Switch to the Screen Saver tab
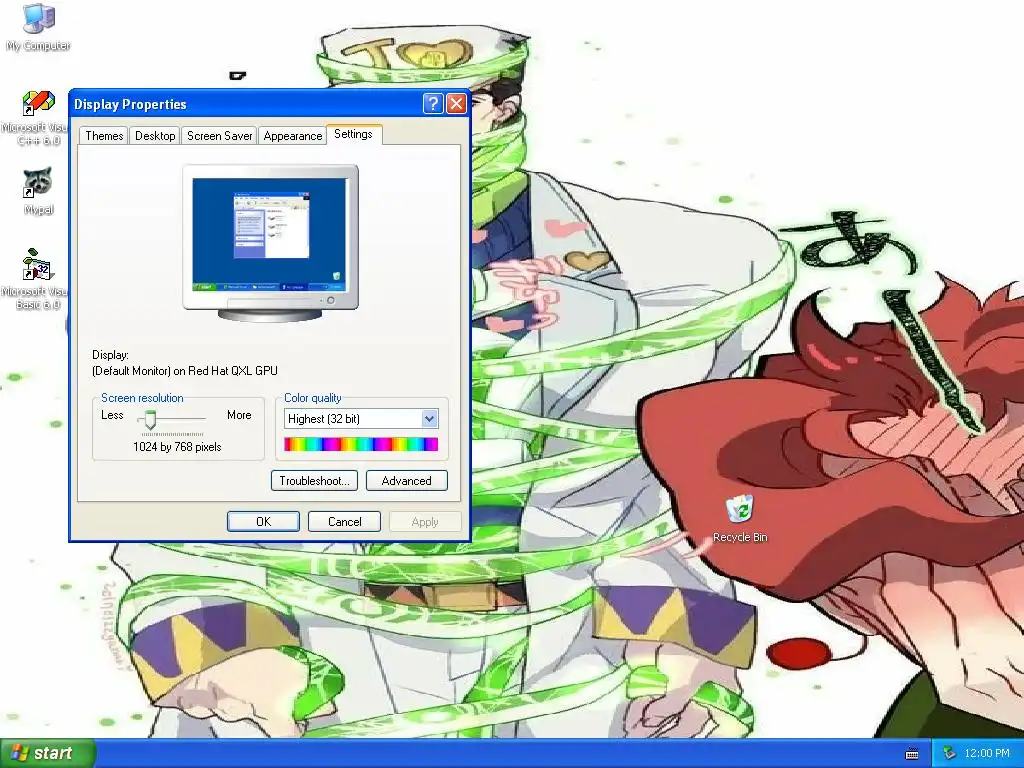This screenshot has height=768, width=1024. (219, 136)
